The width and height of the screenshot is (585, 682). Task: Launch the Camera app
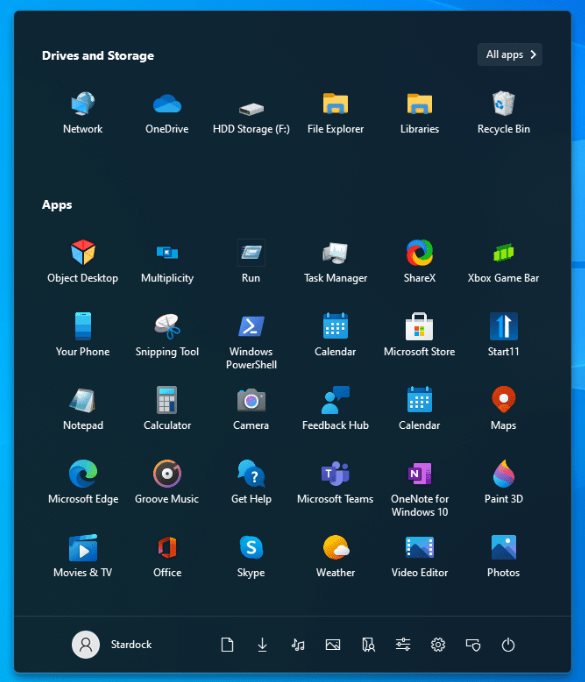click(251, 408)
